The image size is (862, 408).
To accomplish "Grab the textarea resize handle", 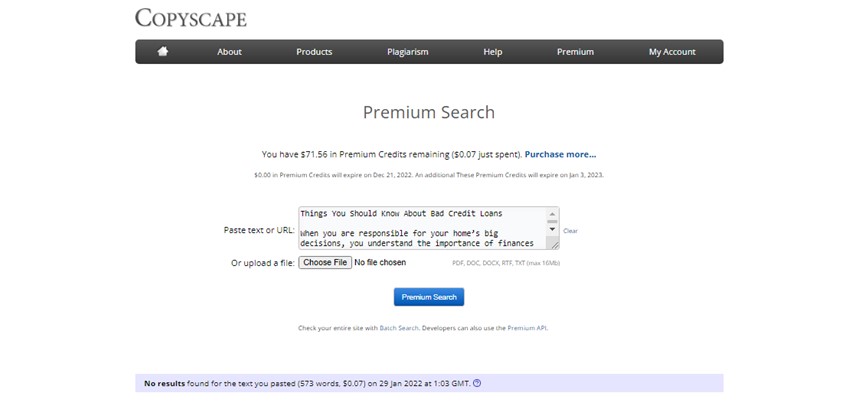I will tap(554, 245).
